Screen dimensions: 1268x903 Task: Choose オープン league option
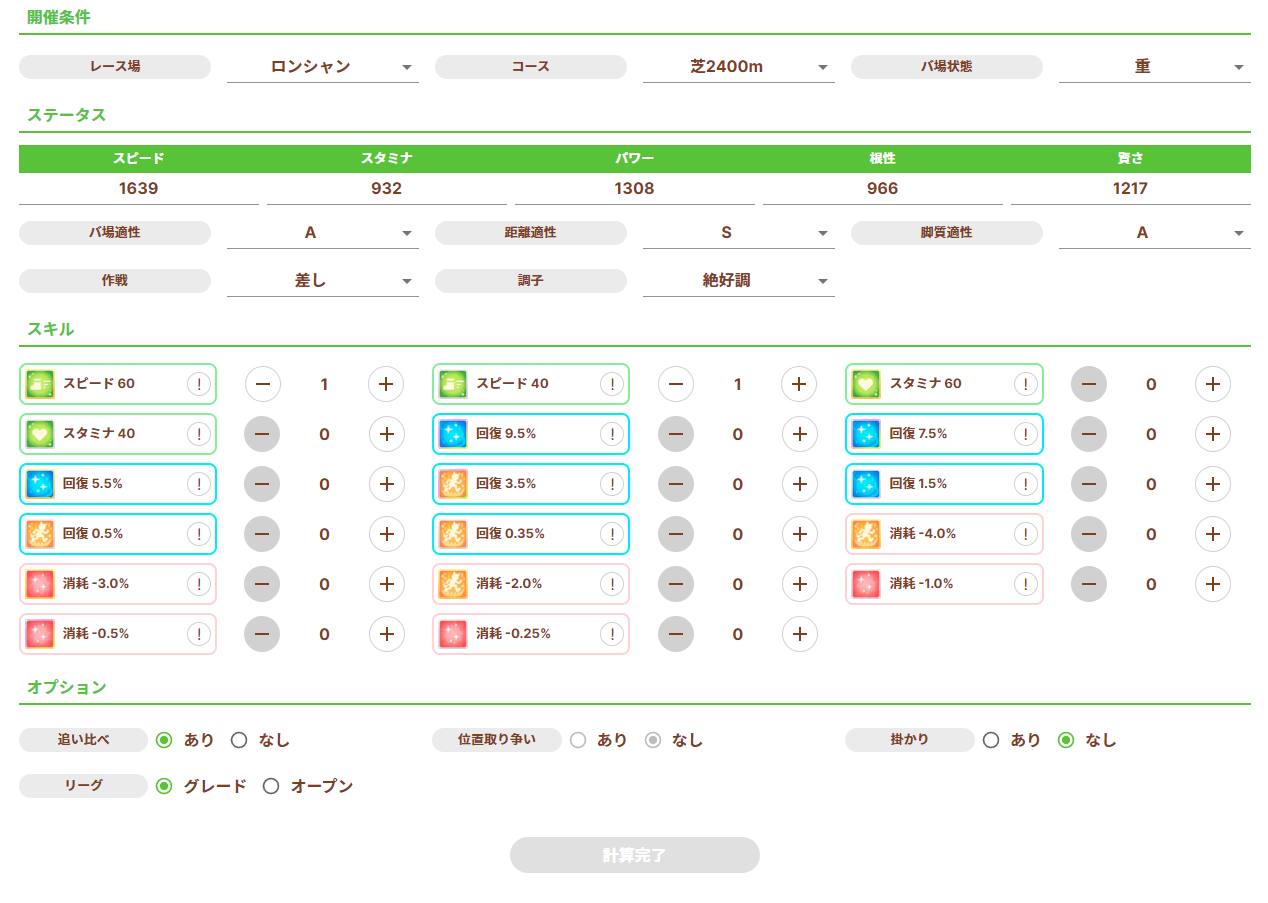271,786
